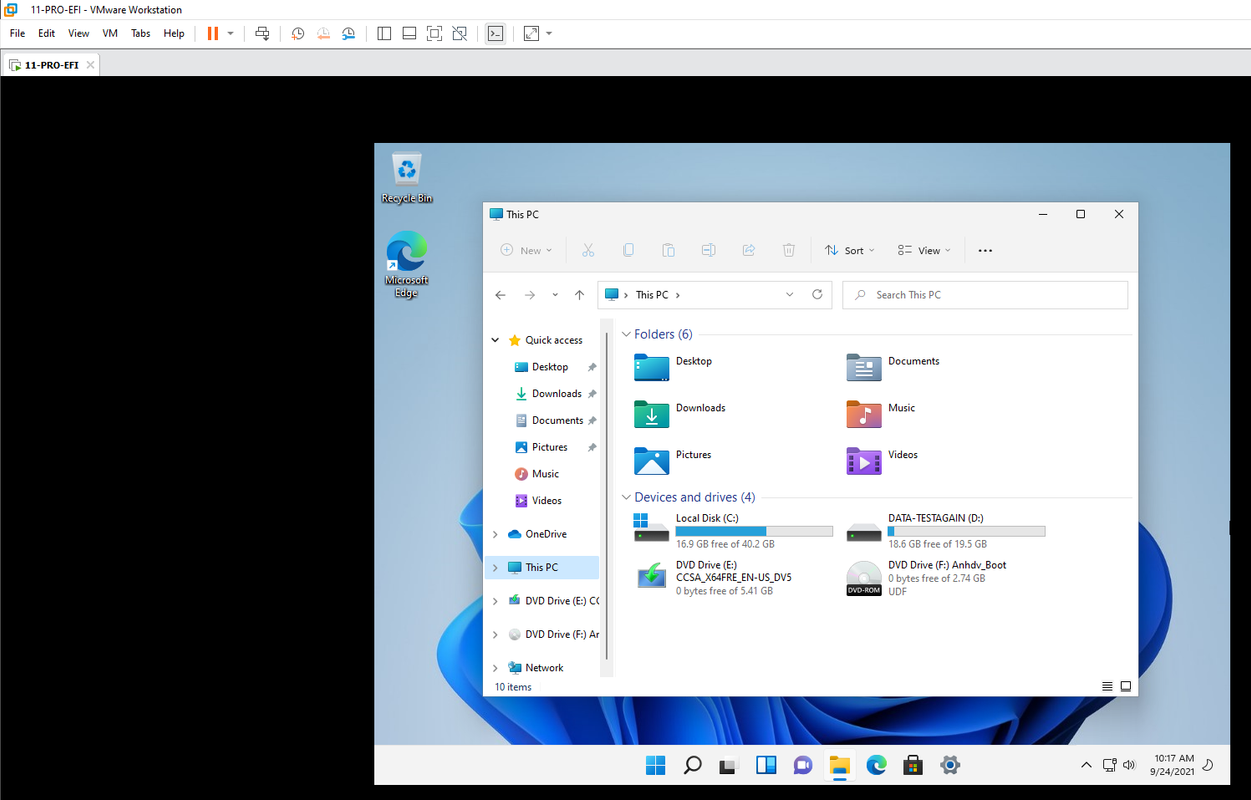Click the New button in File Explorer

click(x=526, y=250)
